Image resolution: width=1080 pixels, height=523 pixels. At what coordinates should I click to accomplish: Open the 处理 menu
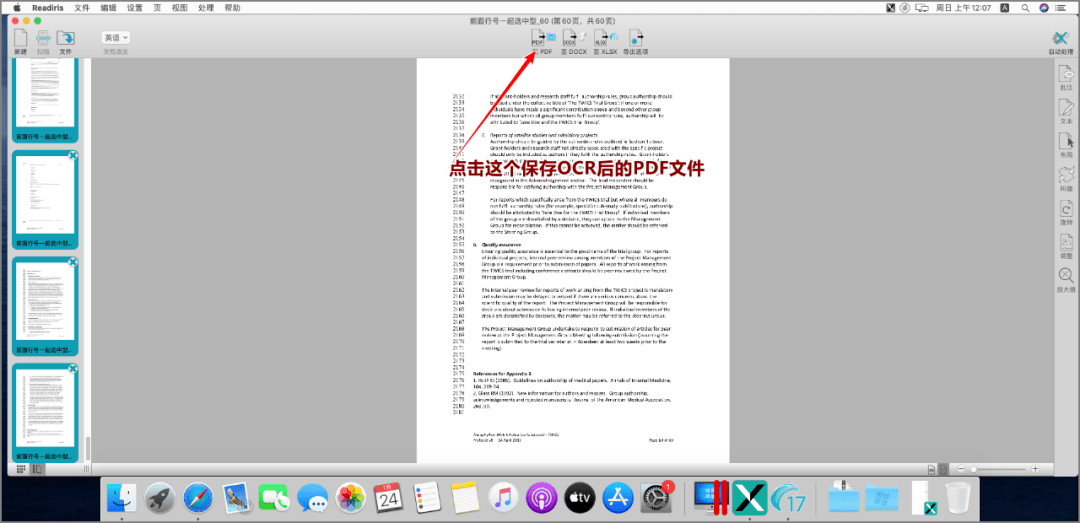click(x=206, y=8)
